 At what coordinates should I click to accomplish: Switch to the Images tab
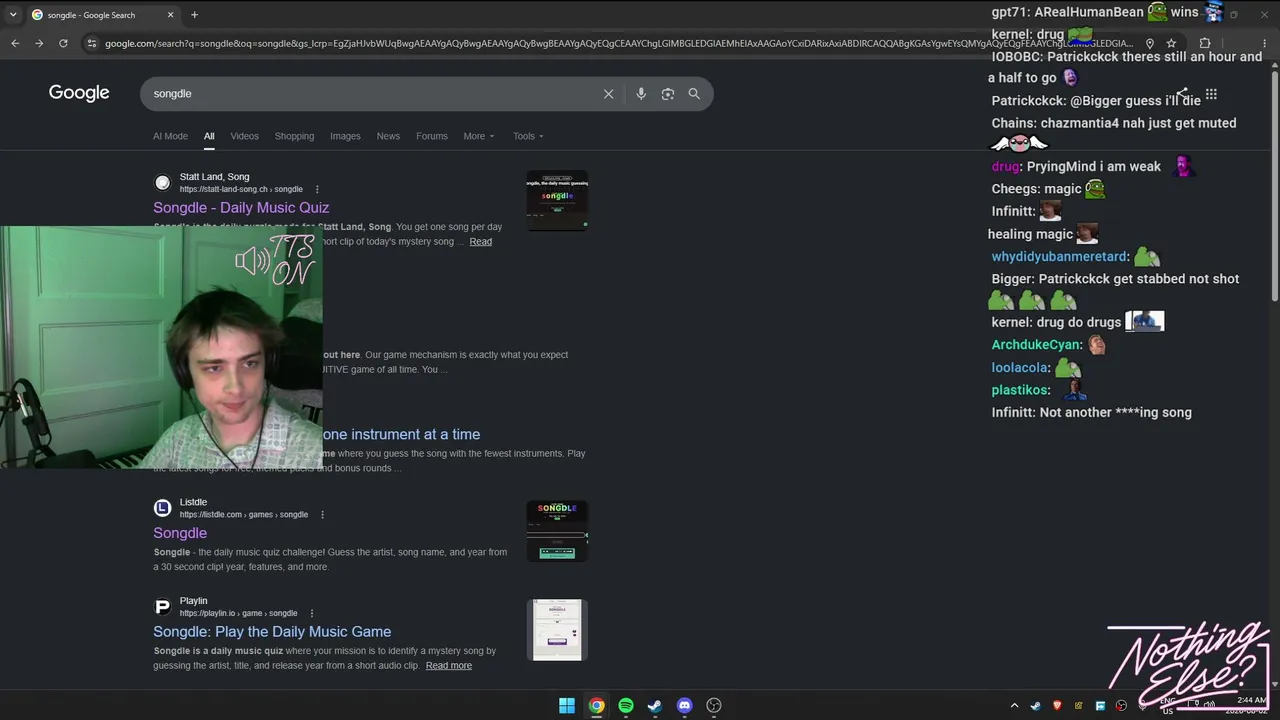345,136
